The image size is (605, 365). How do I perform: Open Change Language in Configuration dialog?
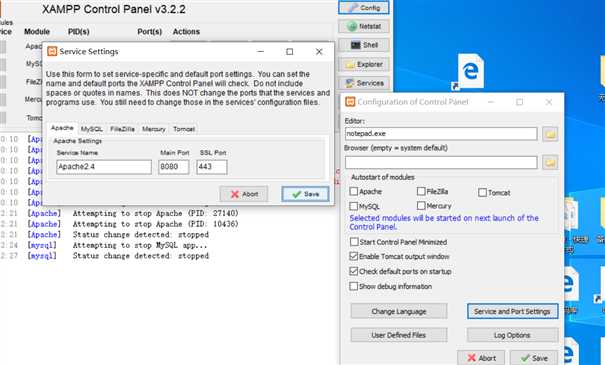[399, 311]
